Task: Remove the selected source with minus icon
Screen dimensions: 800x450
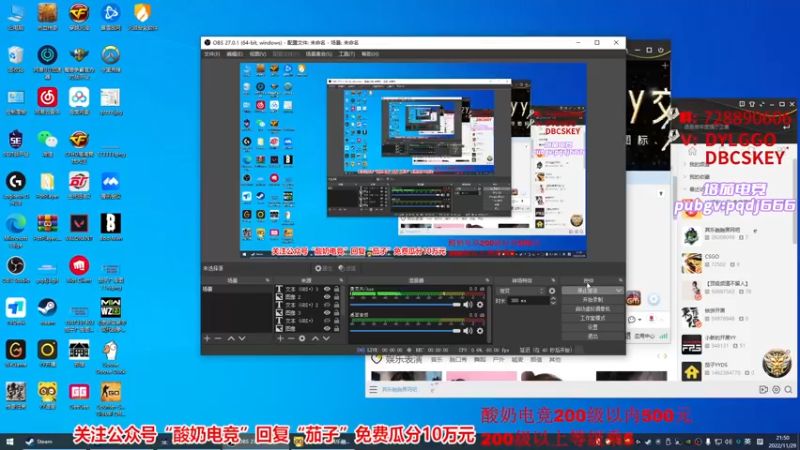Action: [291, 338]
